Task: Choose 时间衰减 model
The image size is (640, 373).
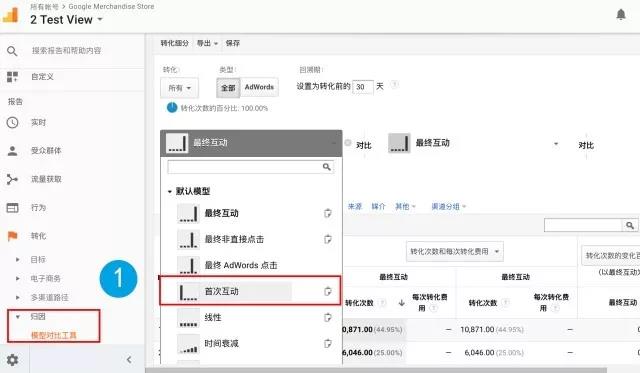Action: 221,344
